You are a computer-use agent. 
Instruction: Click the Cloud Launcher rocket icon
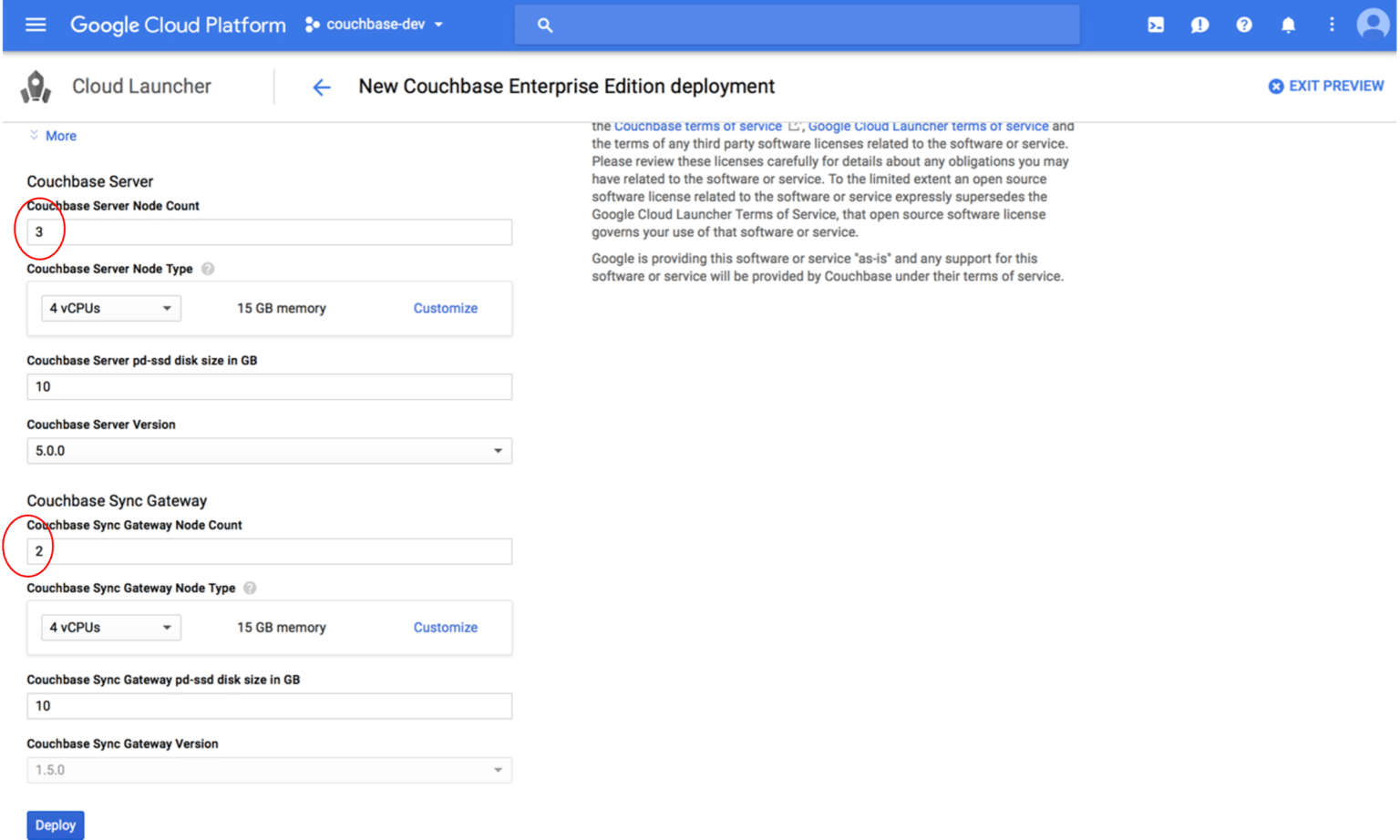pyautogui.click(x=36, y=86)
